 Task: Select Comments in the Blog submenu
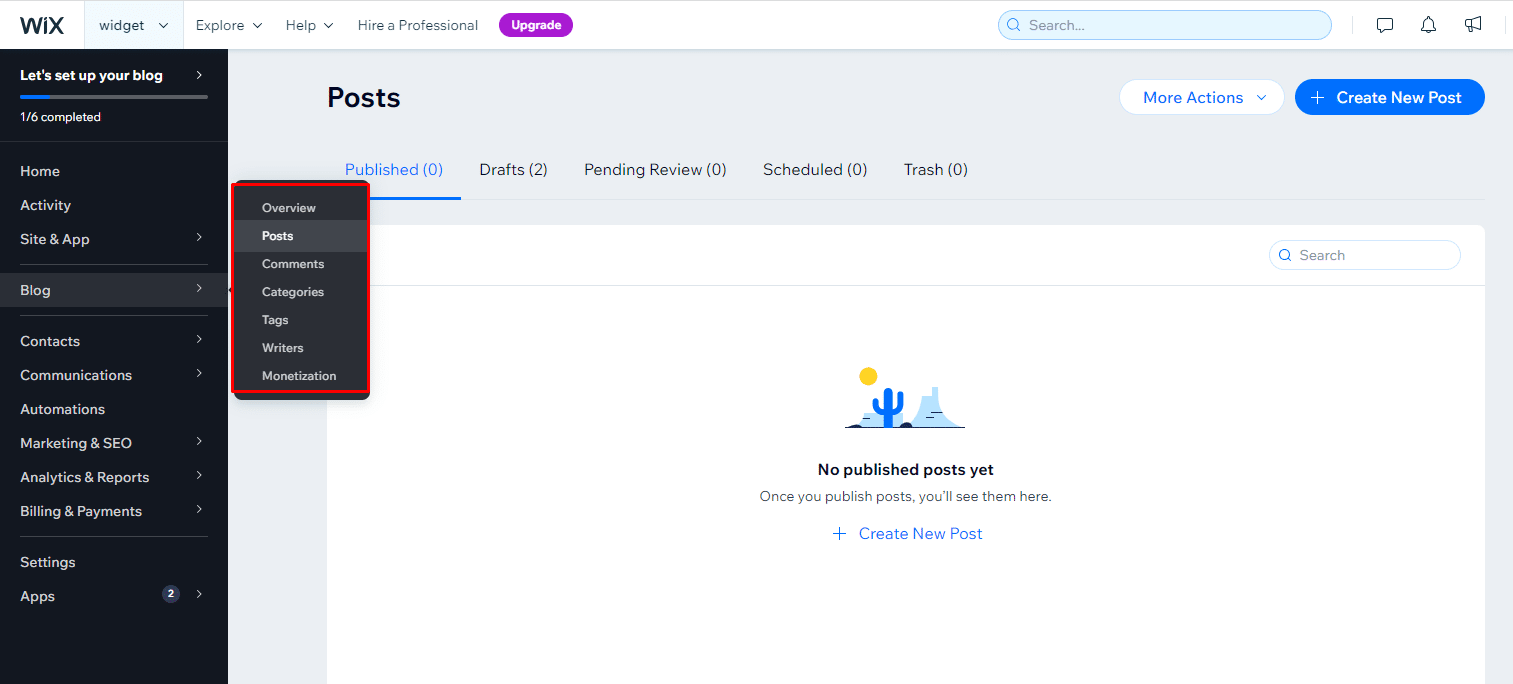pyautogui.click(x=293, y=264)
